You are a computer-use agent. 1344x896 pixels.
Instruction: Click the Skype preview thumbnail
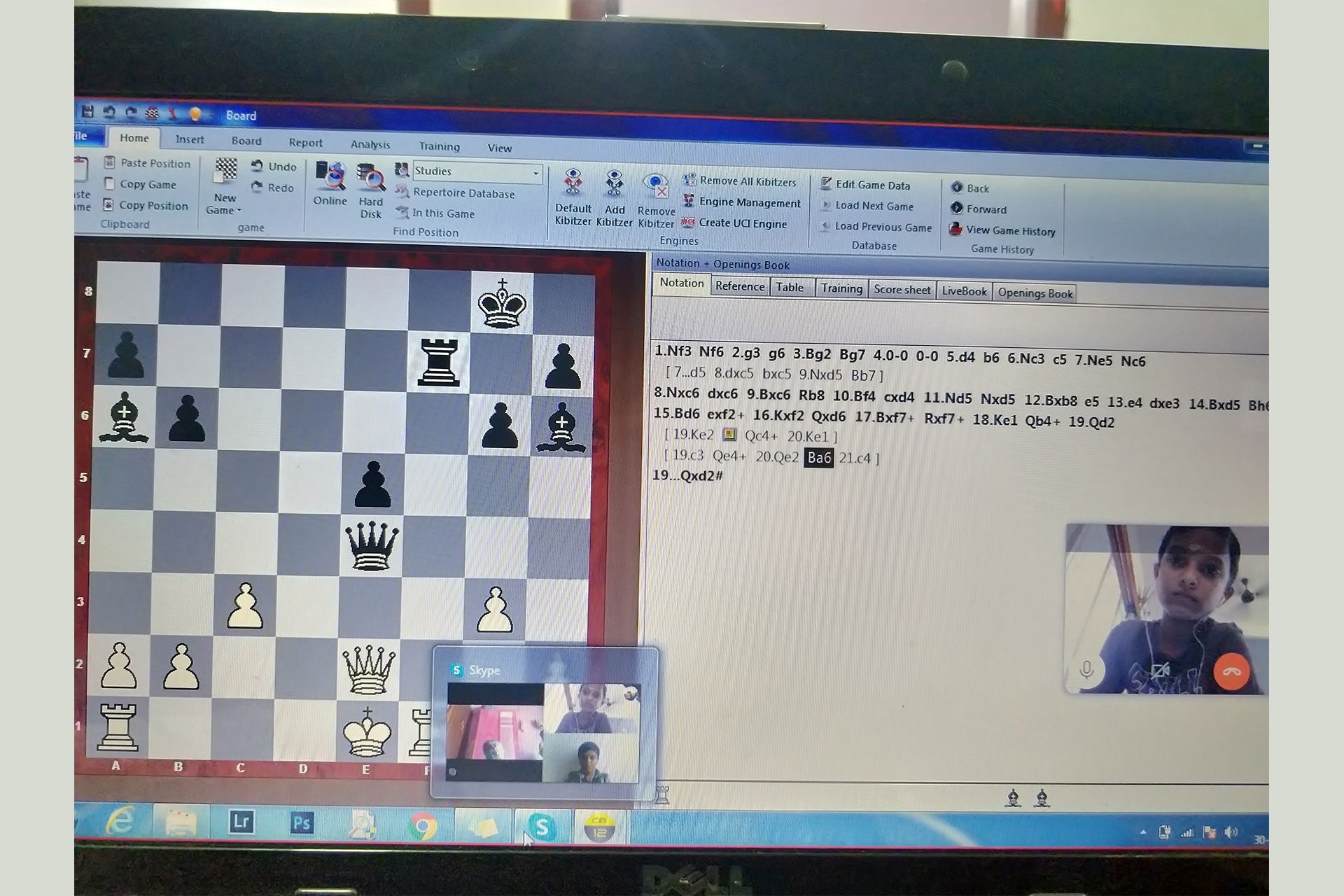pyautogui.click(x=543, y=732)
